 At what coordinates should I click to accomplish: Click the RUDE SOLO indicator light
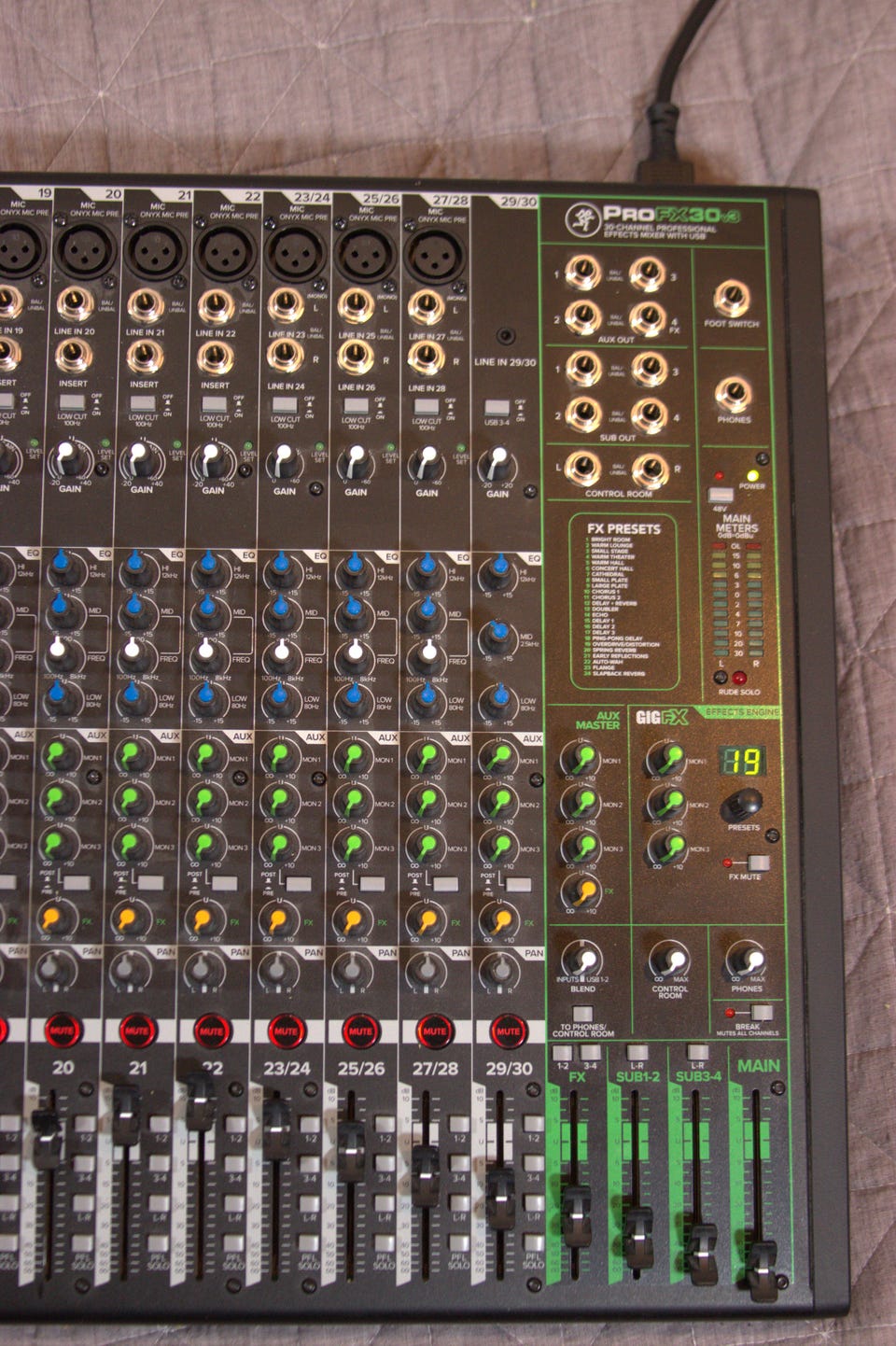[739, 679]
